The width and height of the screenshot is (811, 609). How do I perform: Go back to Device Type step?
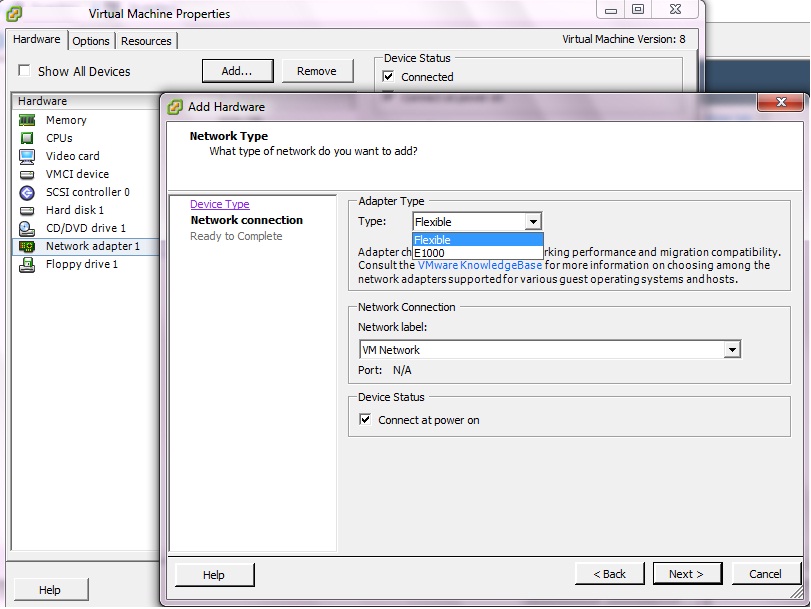point(220,204)
